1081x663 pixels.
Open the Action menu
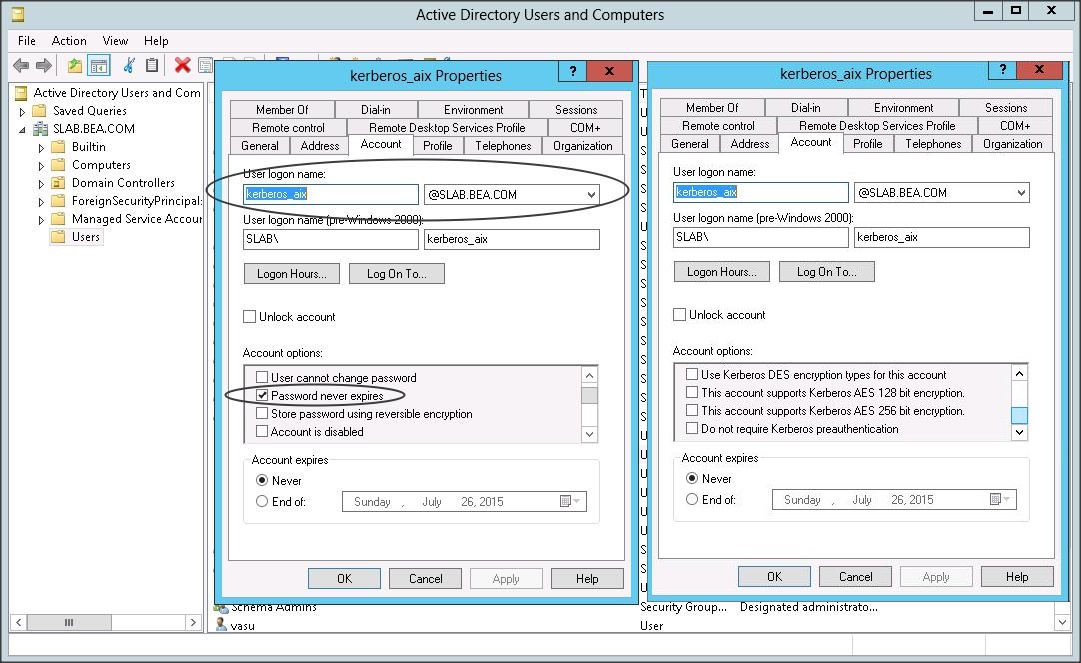click(69, 41)
